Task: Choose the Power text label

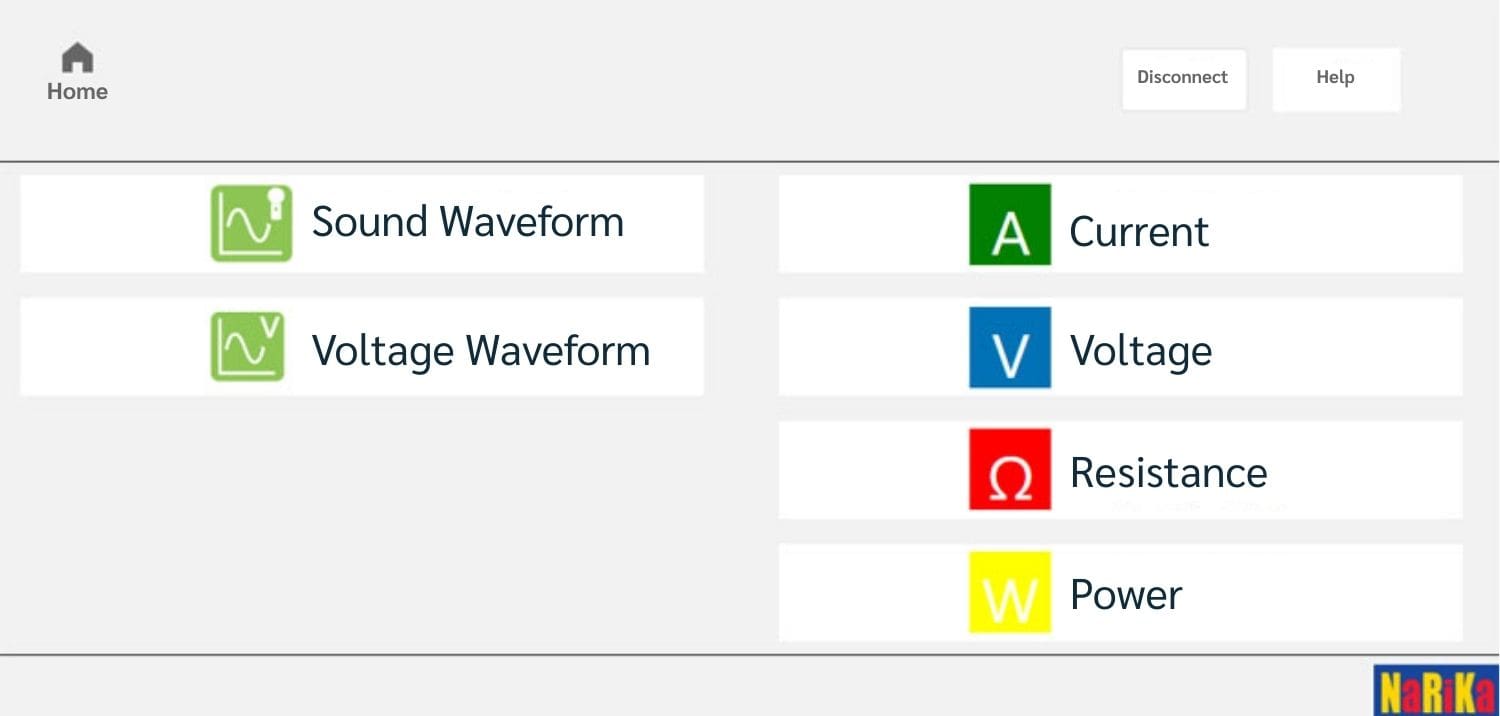Action: pyautogui.click(x=1126, y=595)
